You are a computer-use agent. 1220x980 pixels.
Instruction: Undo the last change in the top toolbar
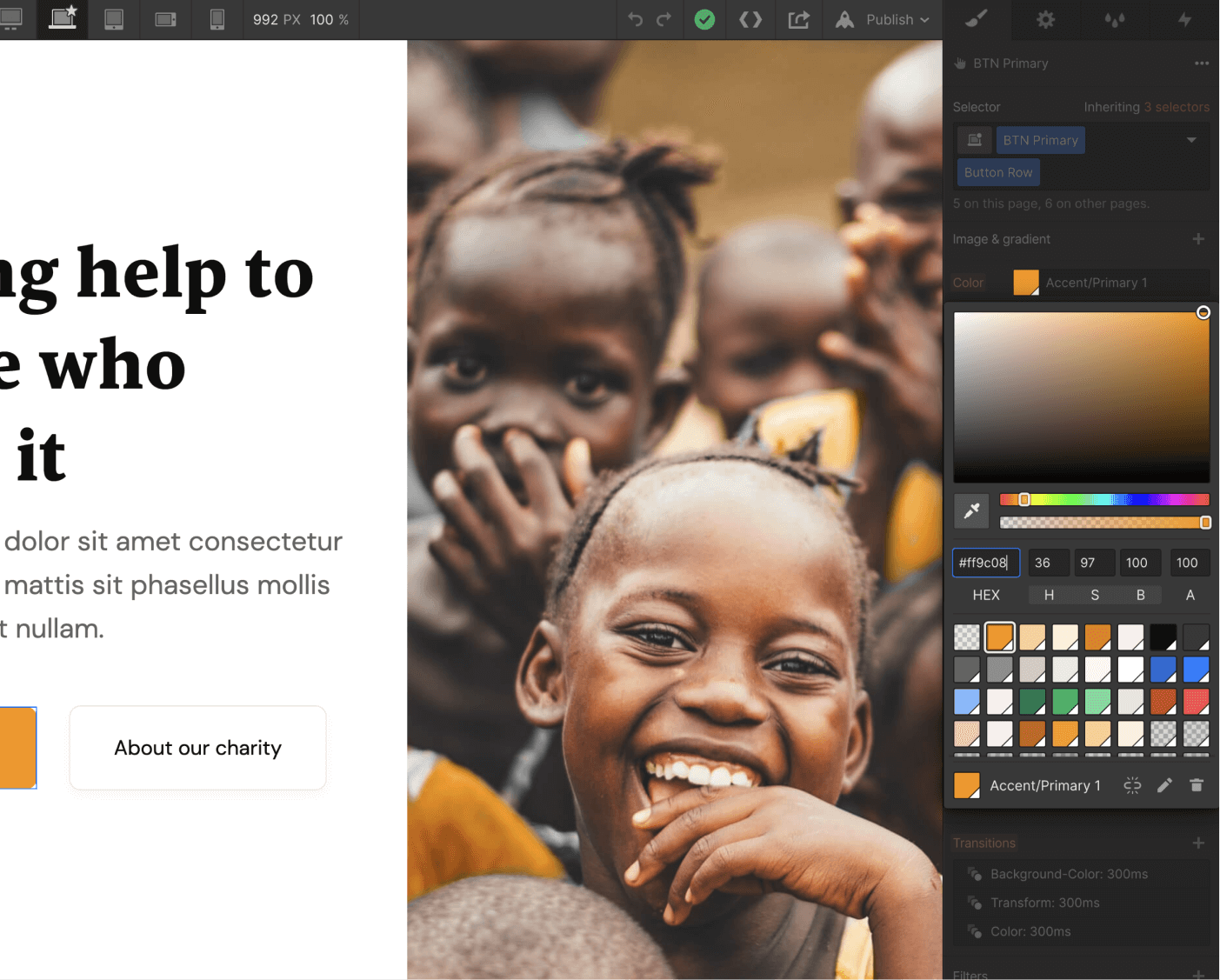click(636, 19)
